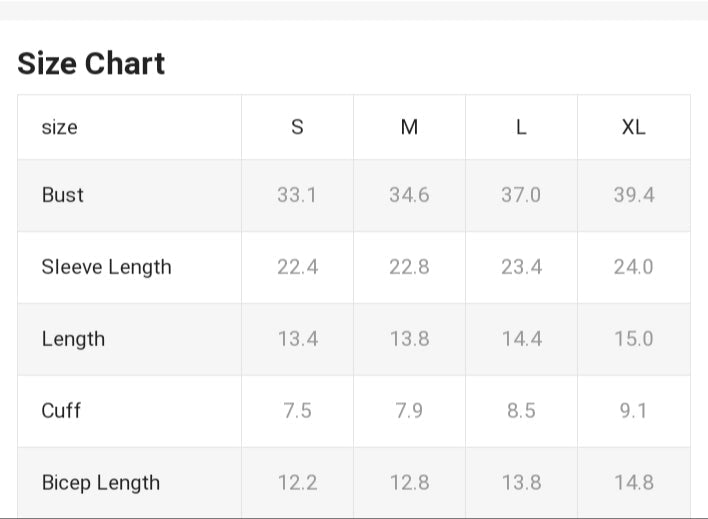Image resolution: width=708 pixels, height=519 pixels.
Task: Click the Cuff row label
Action: 61,411
